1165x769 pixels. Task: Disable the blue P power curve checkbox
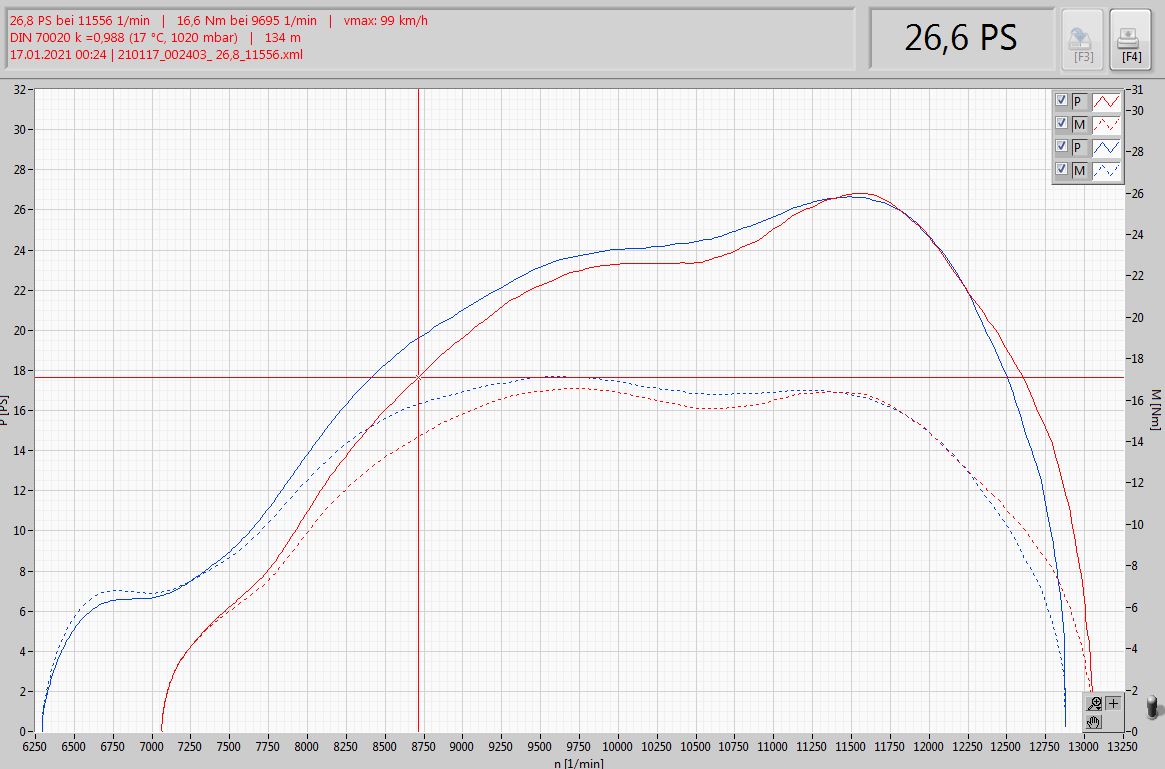click(x=1062, y=147)
